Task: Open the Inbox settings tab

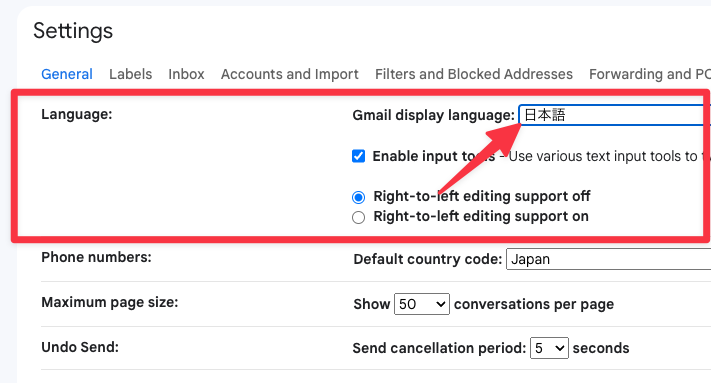Action: (186, 74)
